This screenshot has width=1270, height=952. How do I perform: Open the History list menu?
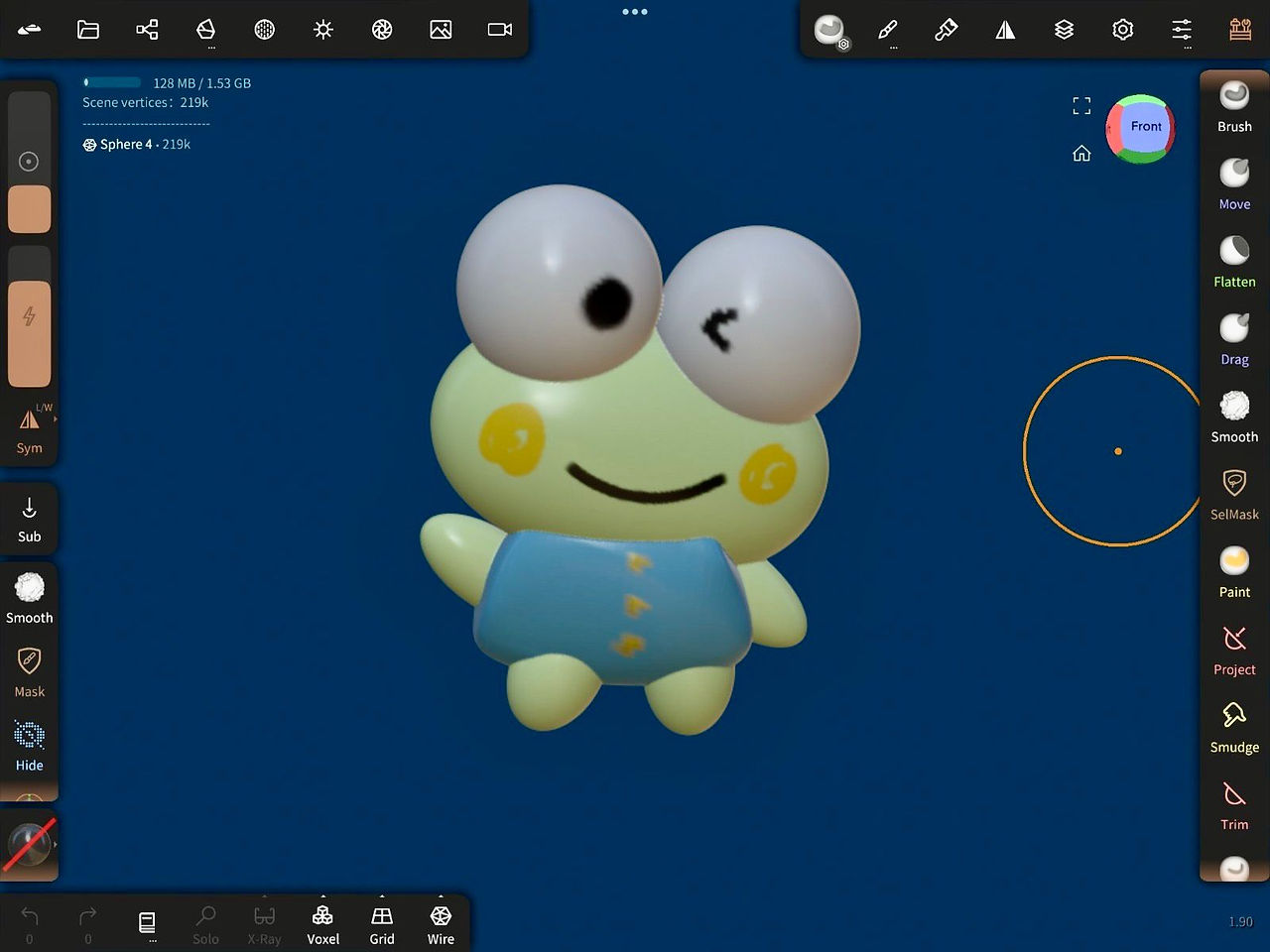coord(147,923)
